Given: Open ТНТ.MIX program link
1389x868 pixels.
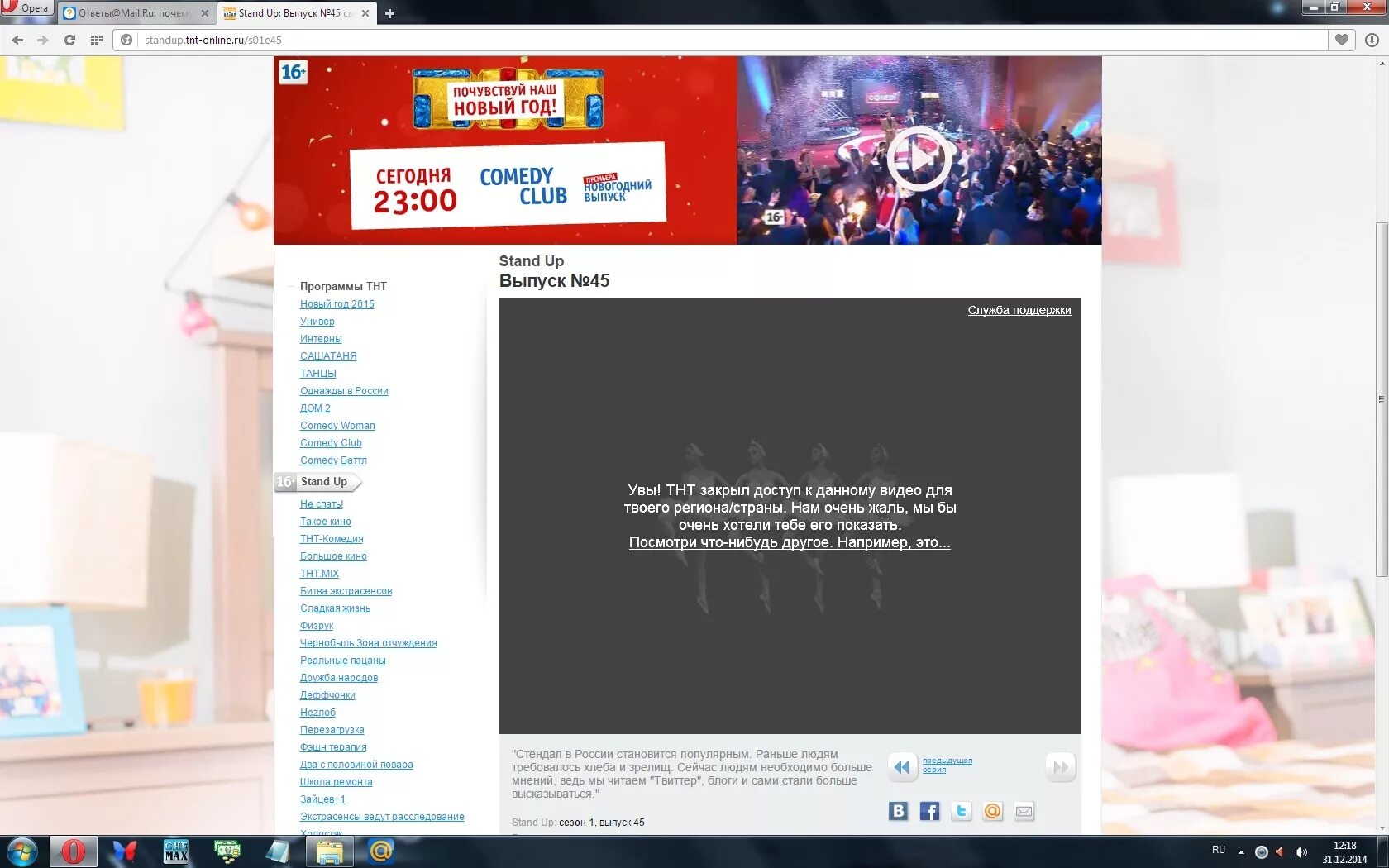Looking at the screenshot, I should tap(319, 574).
